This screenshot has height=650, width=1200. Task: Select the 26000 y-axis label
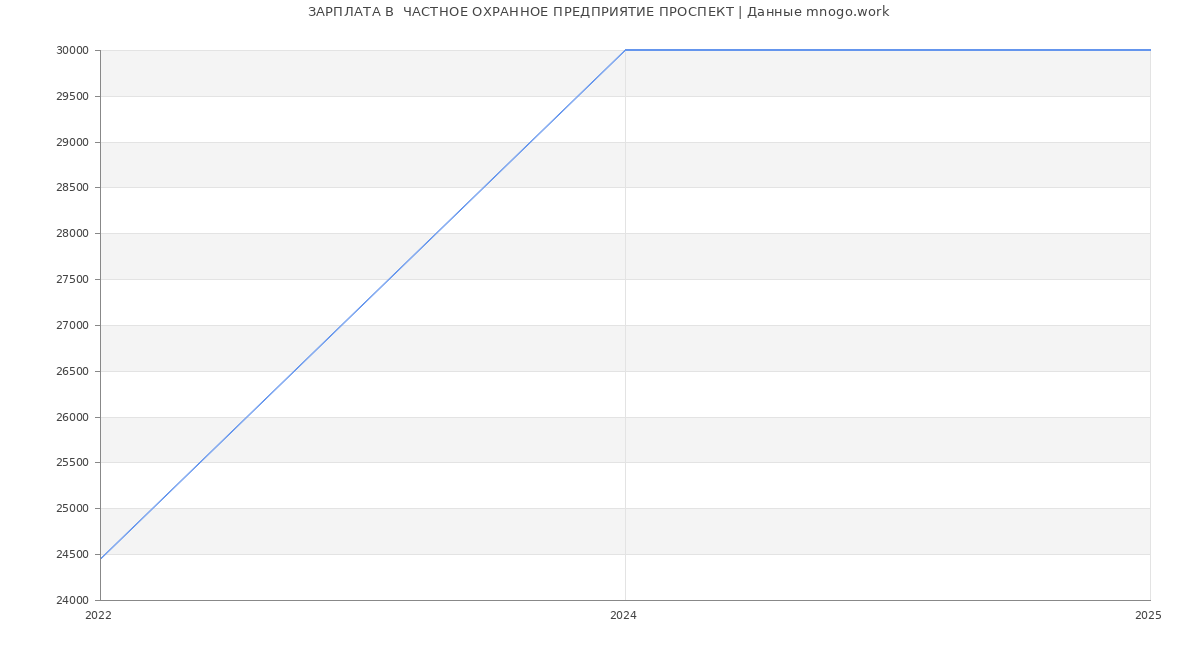(x=72, y=418)
